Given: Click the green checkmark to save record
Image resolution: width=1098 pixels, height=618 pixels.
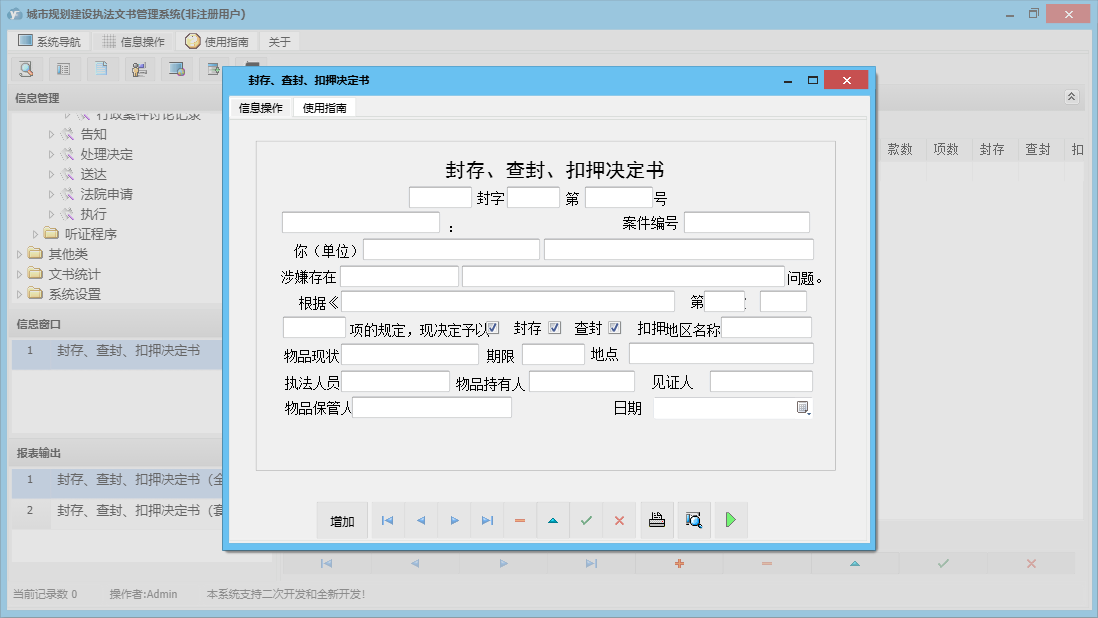Looking at the screenshot, I should [586, 520].
